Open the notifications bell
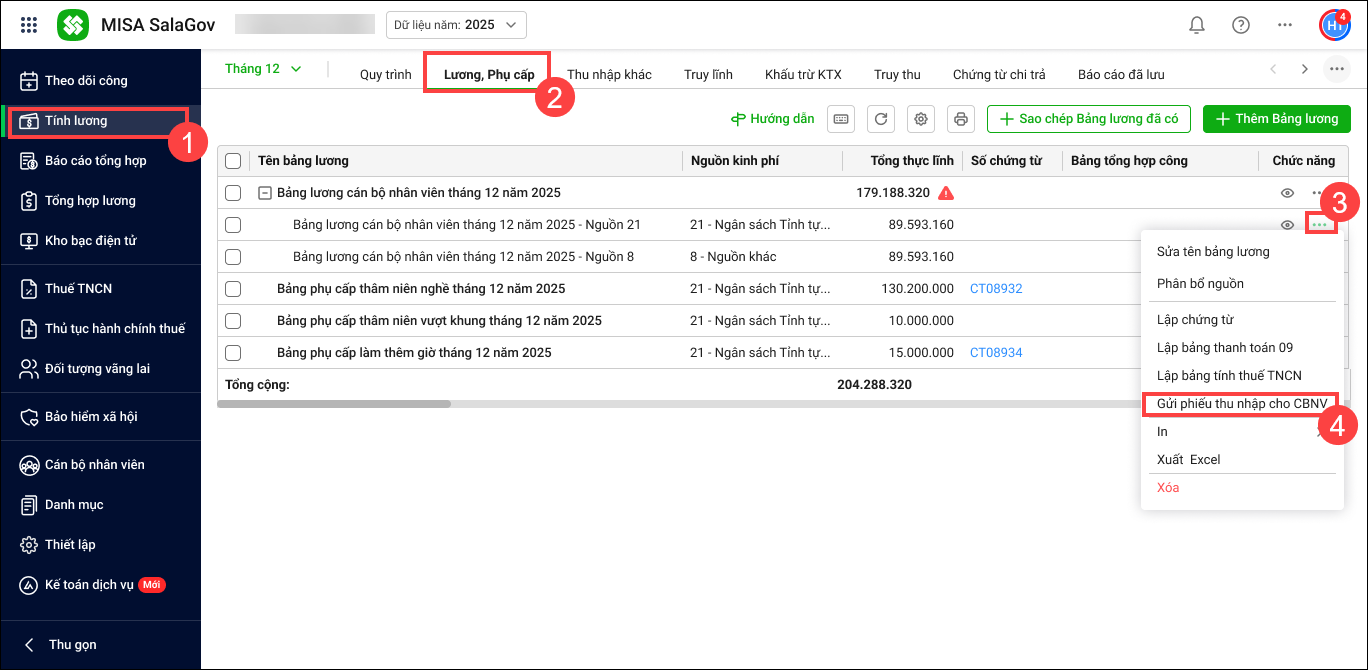The width and height of the screenshot is (1368, 670). tap(1196, 25)
